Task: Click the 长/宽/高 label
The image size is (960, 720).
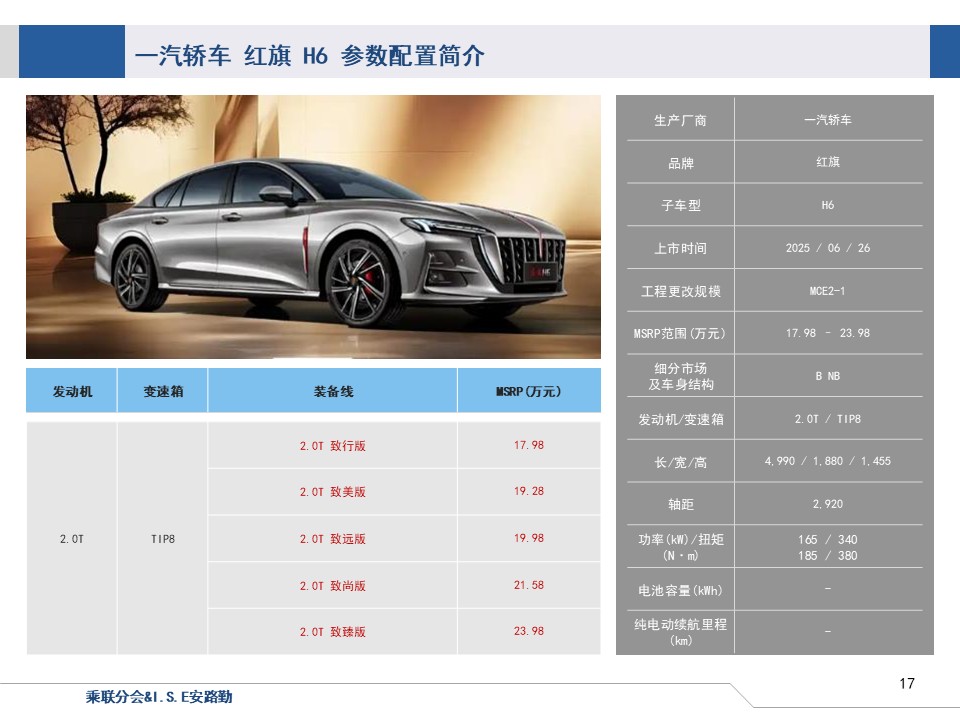Action: click(x=680, y=462)
